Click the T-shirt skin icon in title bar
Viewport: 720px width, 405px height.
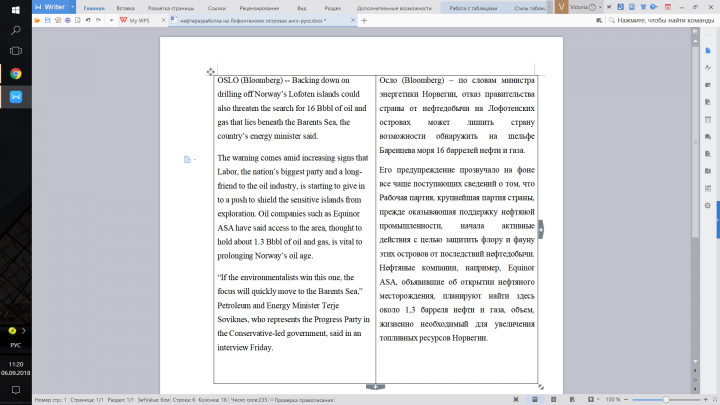pyautogui.click(x=643, y=7)
